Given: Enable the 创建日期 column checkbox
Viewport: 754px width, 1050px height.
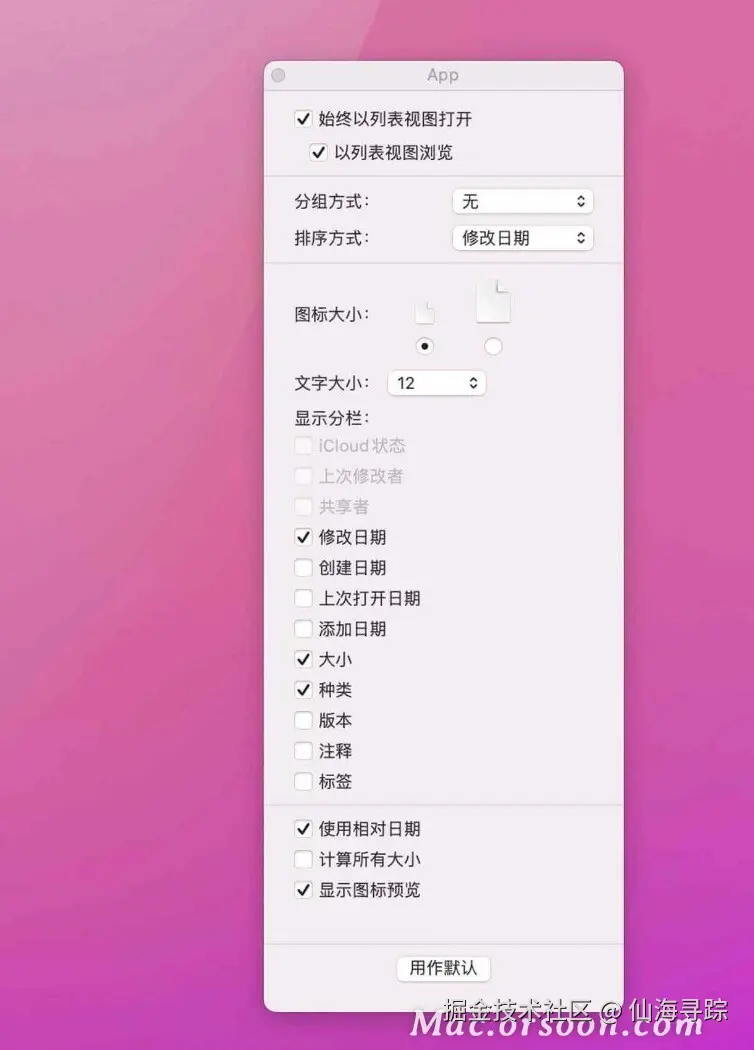Looking at the screenshot, I should [x=303, y=568].
